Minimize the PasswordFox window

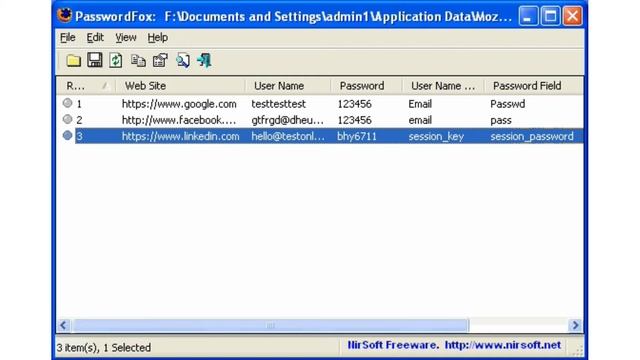528,16
